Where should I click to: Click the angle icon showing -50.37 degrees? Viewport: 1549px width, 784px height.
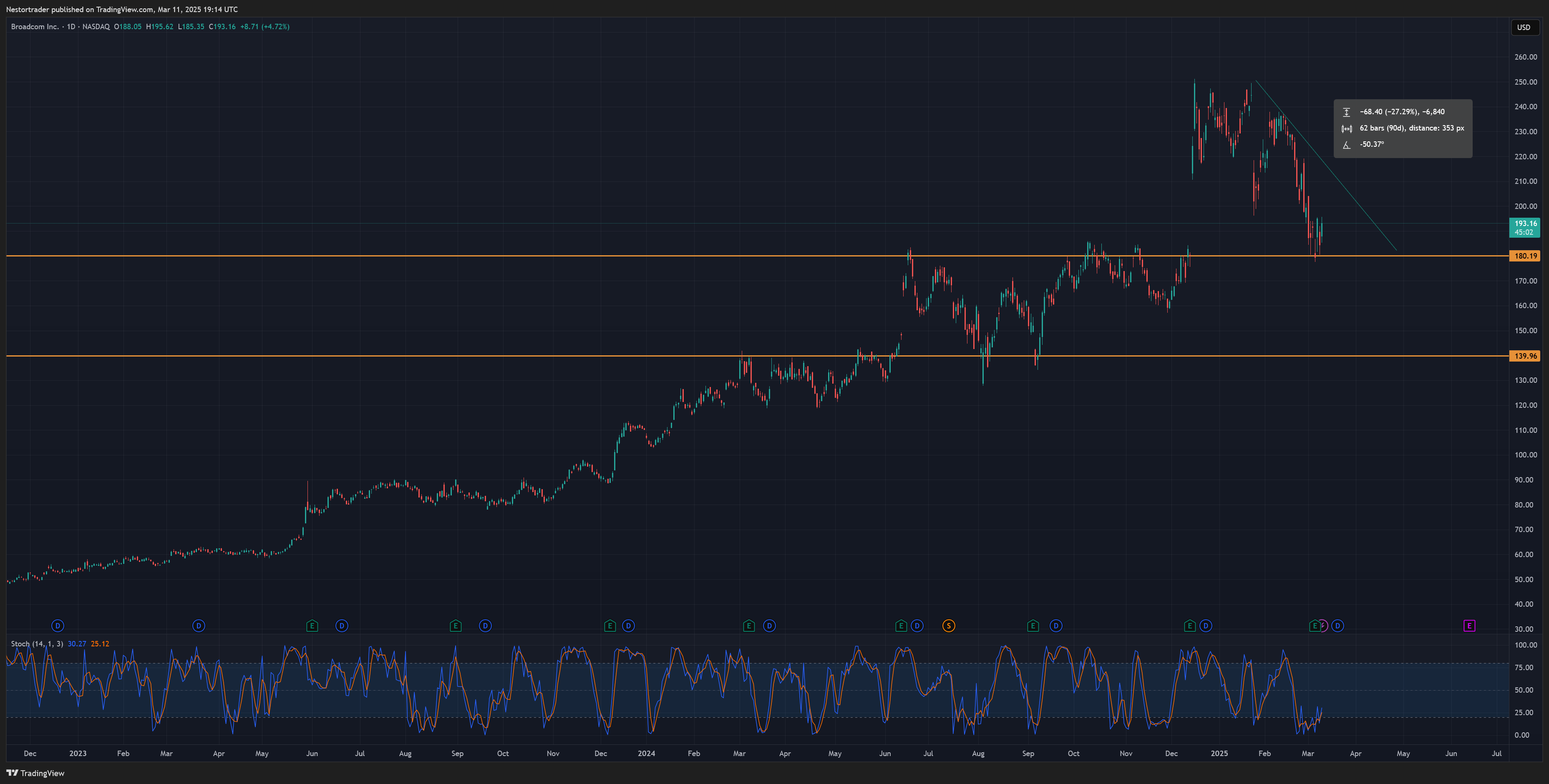[x=1347, y=144]
